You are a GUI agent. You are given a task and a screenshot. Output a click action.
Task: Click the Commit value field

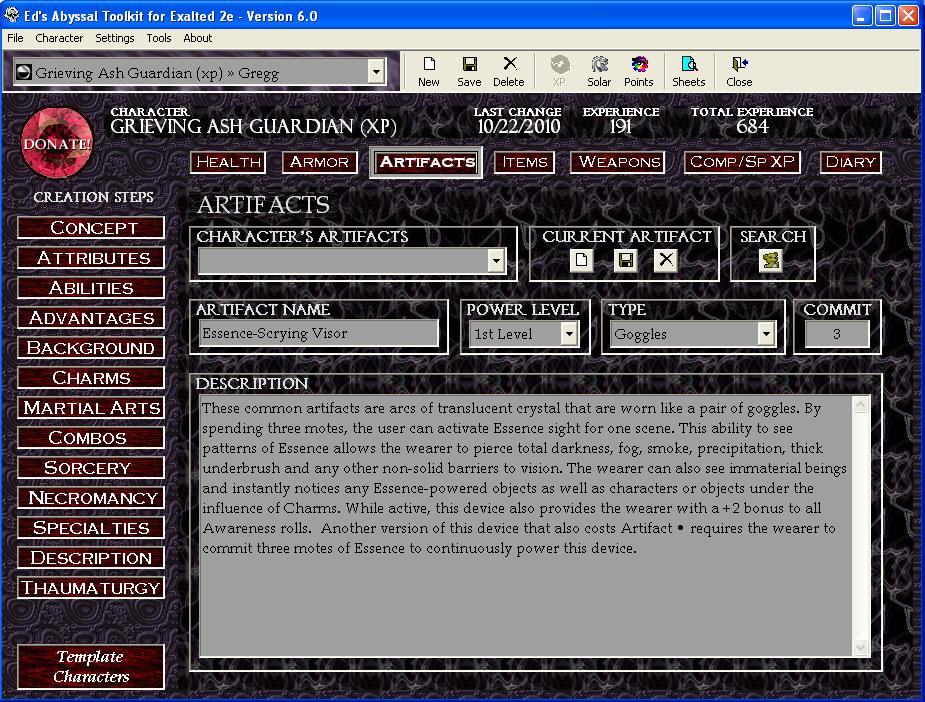837,334
